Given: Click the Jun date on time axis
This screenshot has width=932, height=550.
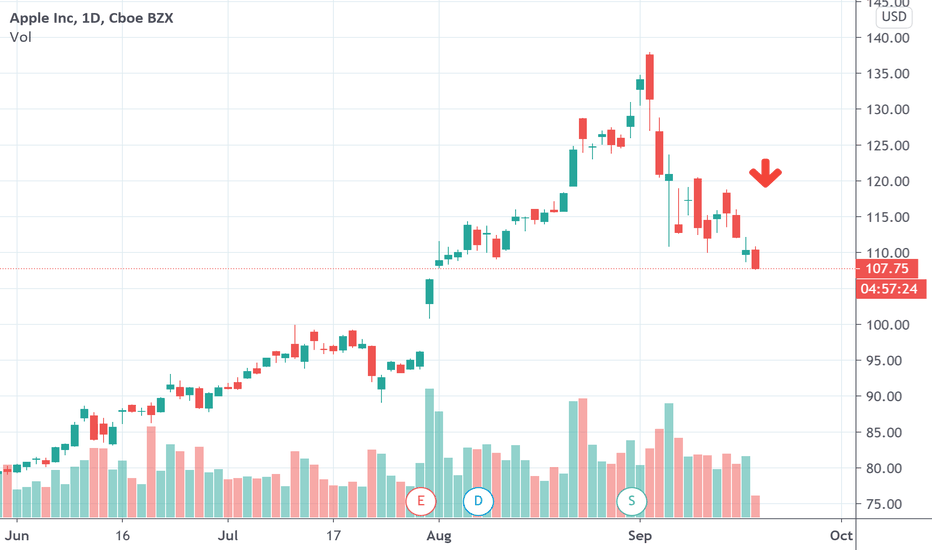Looking at the screenshot, I should pos(17,536).
